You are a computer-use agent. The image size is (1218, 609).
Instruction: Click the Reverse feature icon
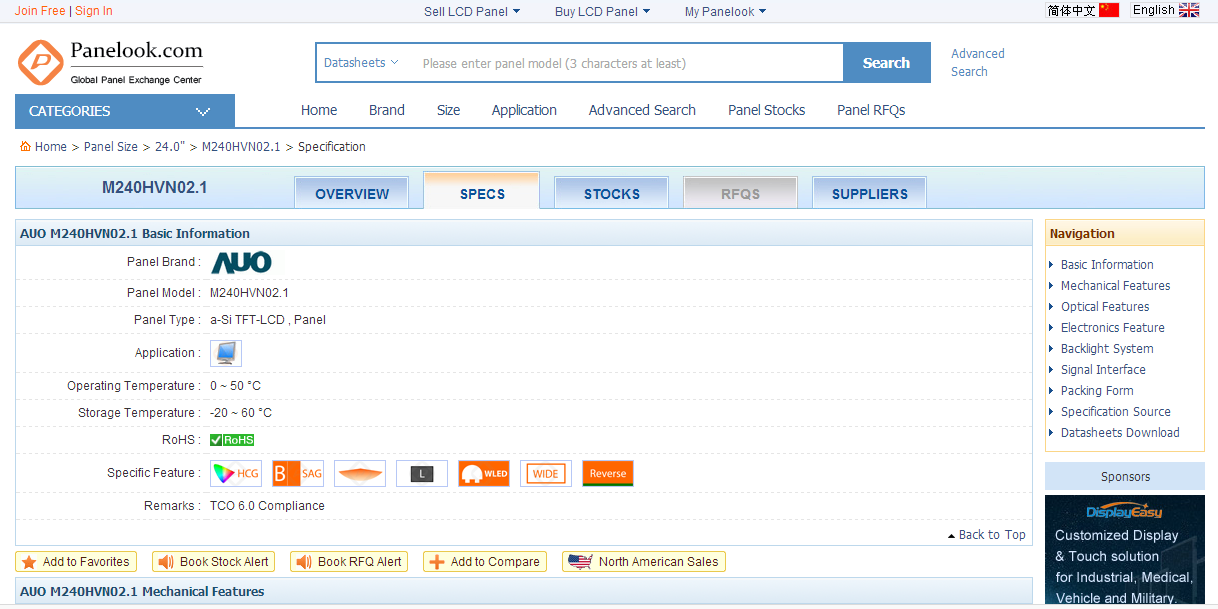[608, 474]
